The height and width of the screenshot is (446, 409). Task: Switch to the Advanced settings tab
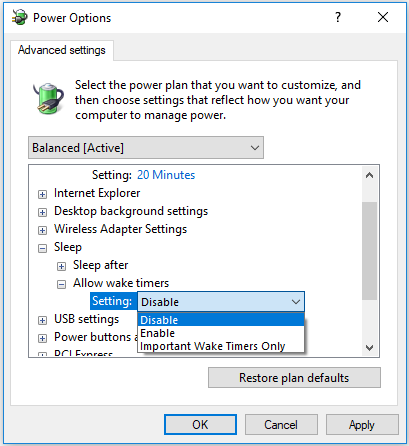click(x=62, y=50)
